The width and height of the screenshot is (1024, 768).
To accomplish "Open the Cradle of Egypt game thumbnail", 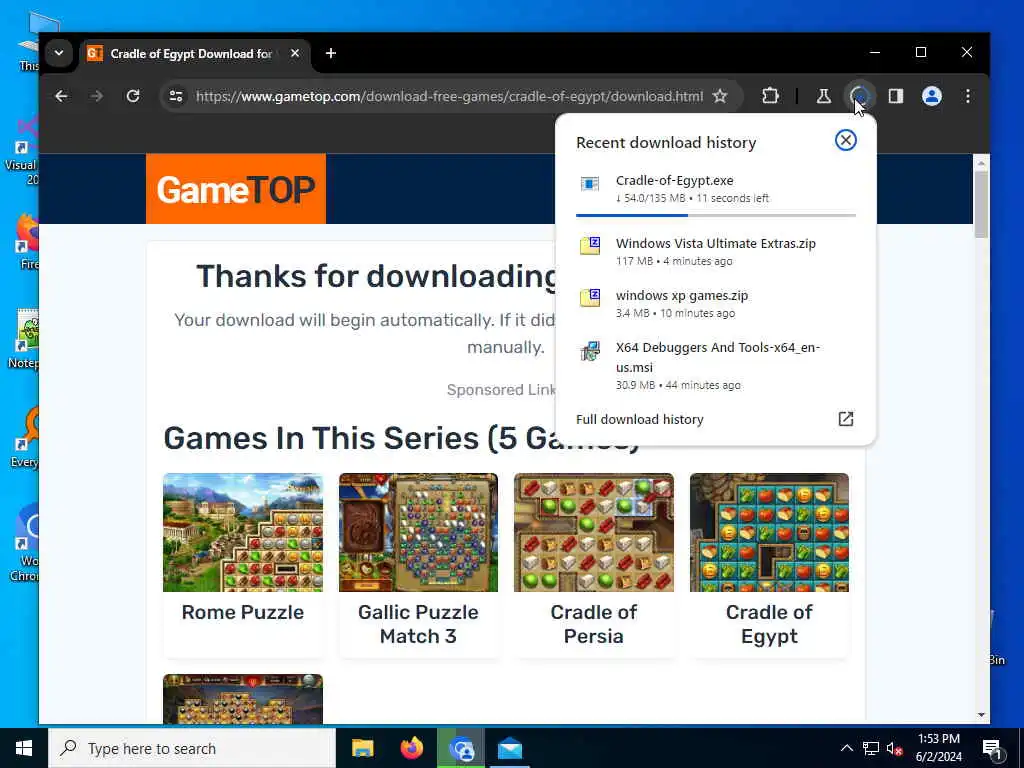I will click(769, 532).
